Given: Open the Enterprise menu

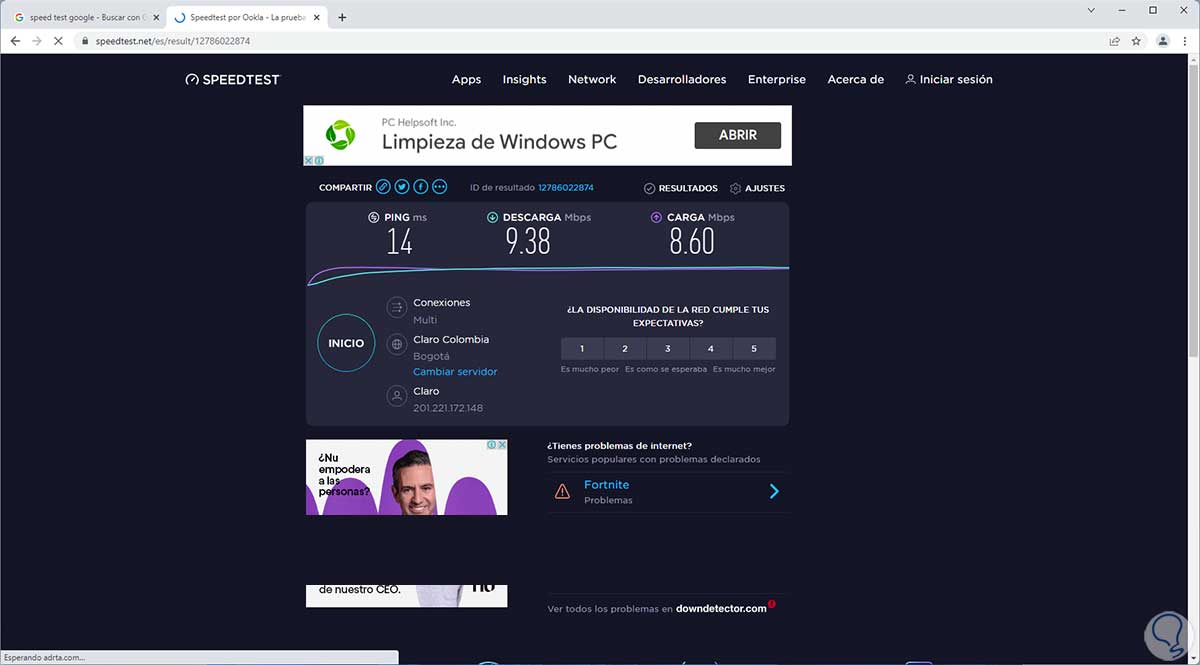Looking at the screenshot, I should (777, 79).
